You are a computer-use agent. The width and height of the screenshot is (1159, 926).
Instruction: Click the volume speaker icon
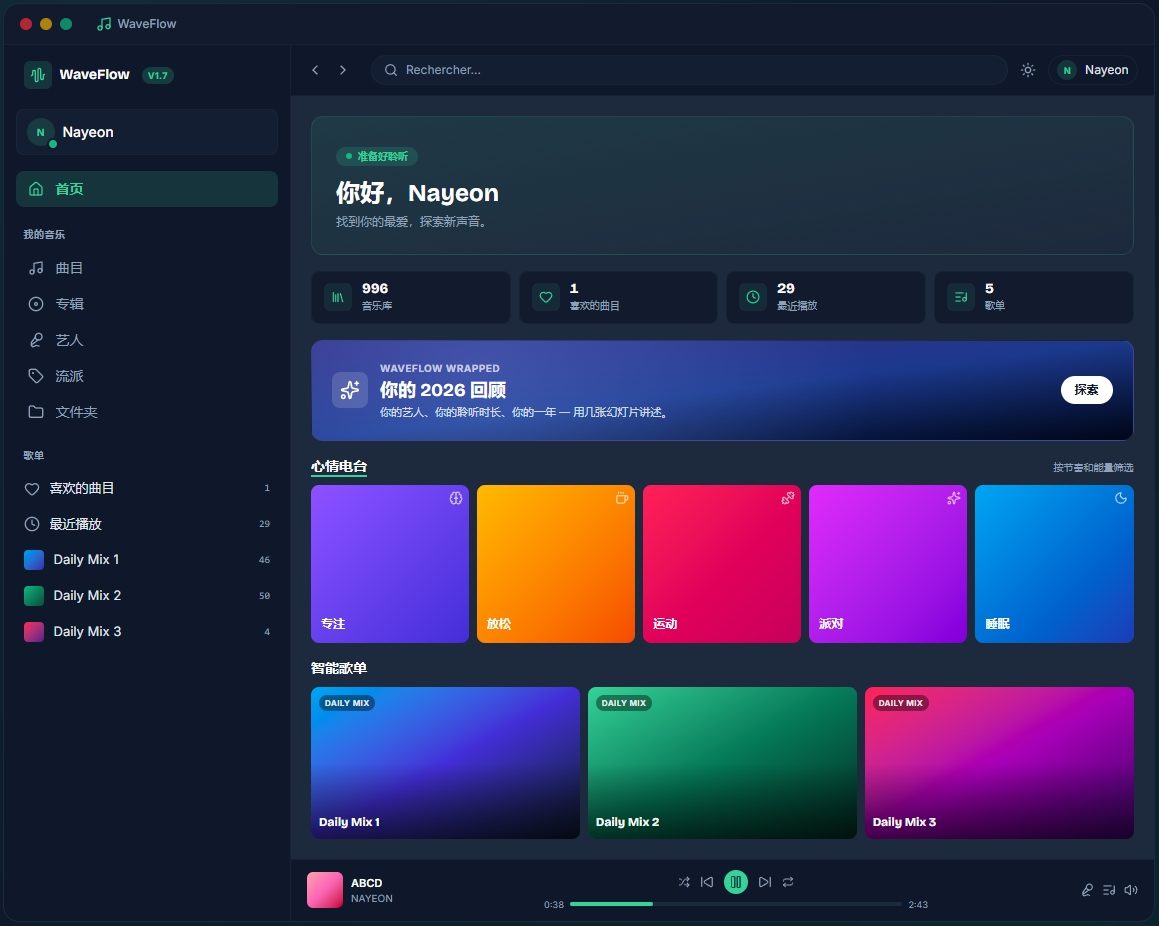point(1131,890)
